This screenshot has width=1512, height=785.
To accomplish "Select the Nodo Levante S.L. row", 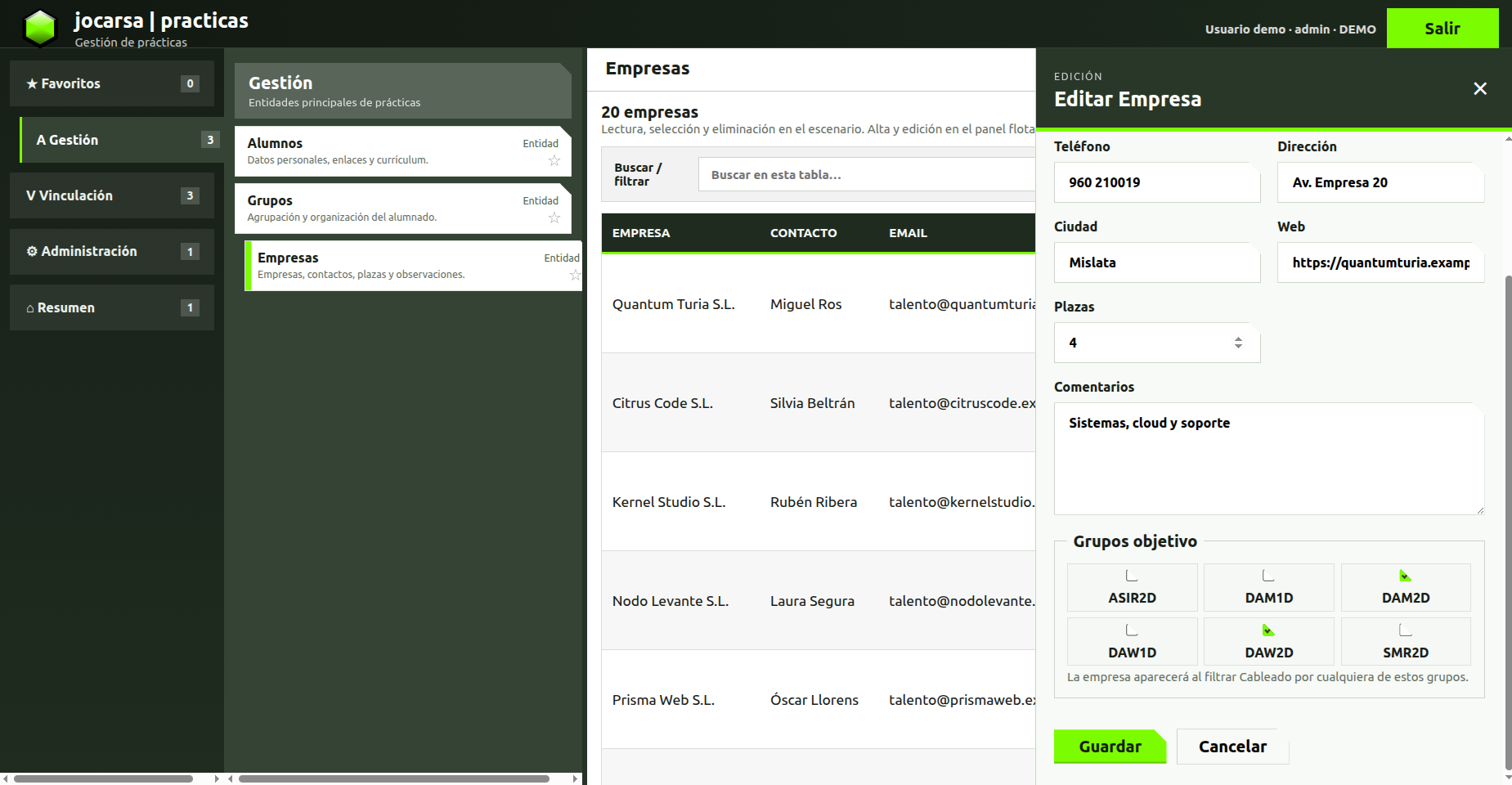I will pos(819,601).
